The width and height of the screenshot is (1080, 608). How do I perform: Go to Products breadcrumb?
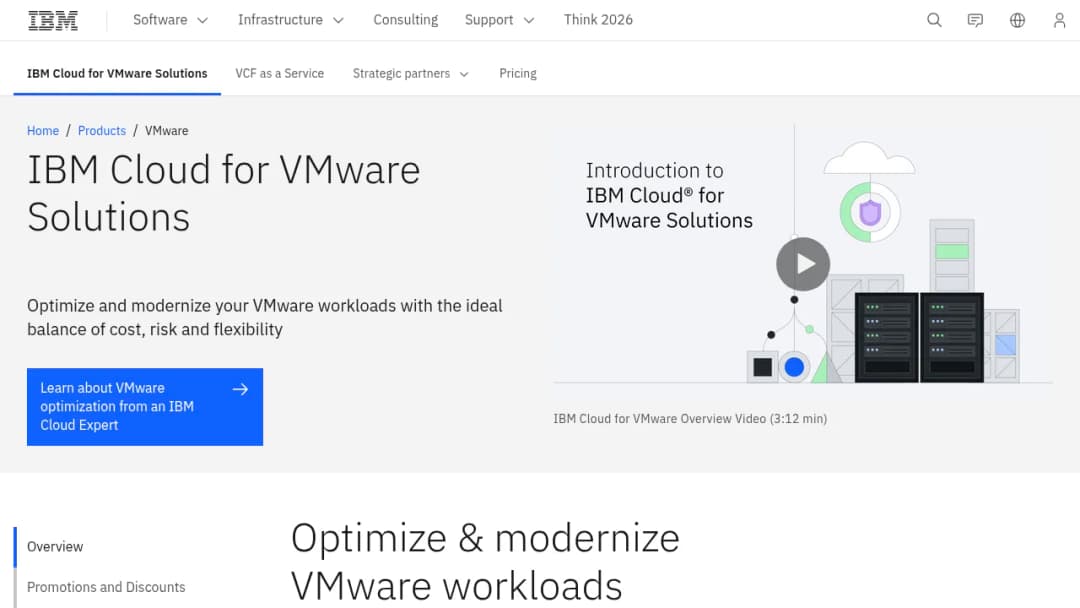tap(102, 131)
